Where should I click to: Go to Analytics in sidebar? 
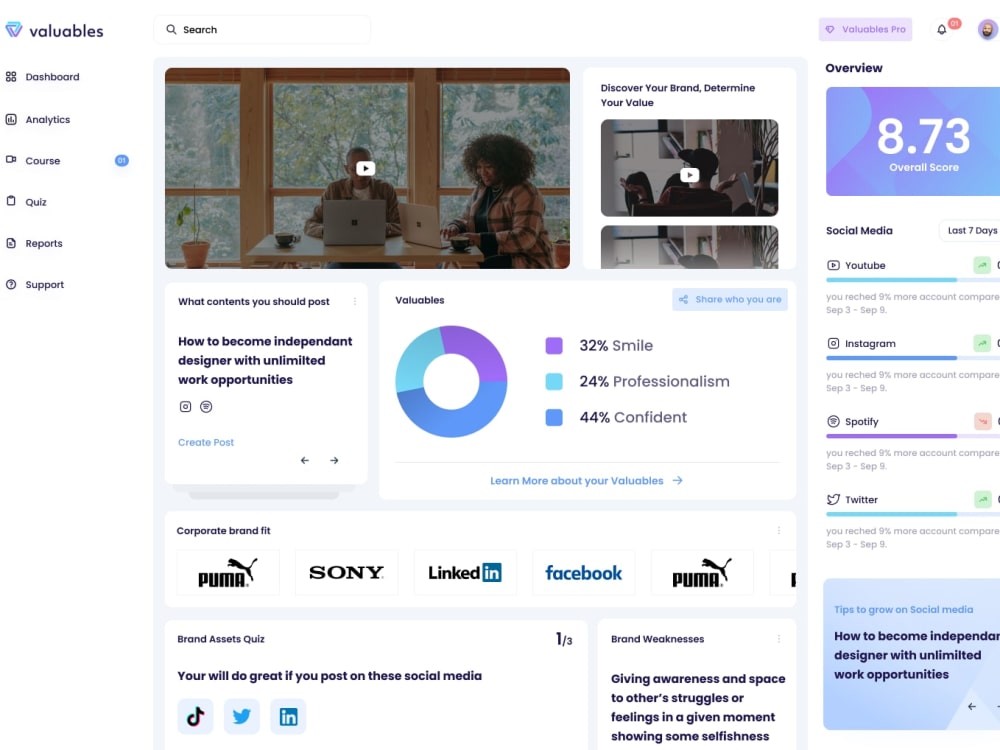[38, 119]
